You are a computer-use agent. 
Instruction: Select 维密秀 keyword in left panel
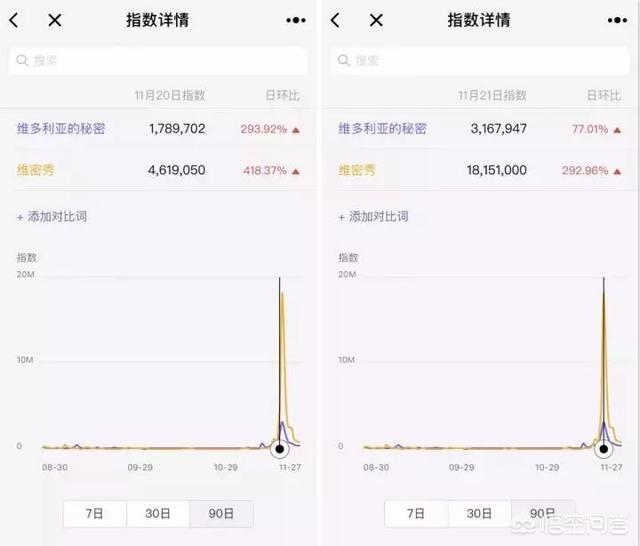(x=36, y=170)
